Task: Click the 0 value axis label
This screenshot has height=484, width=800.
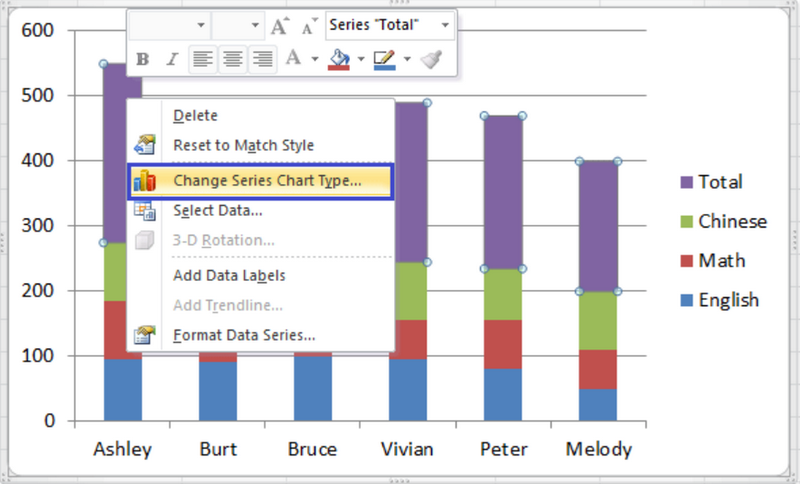Action: (49, 421)
